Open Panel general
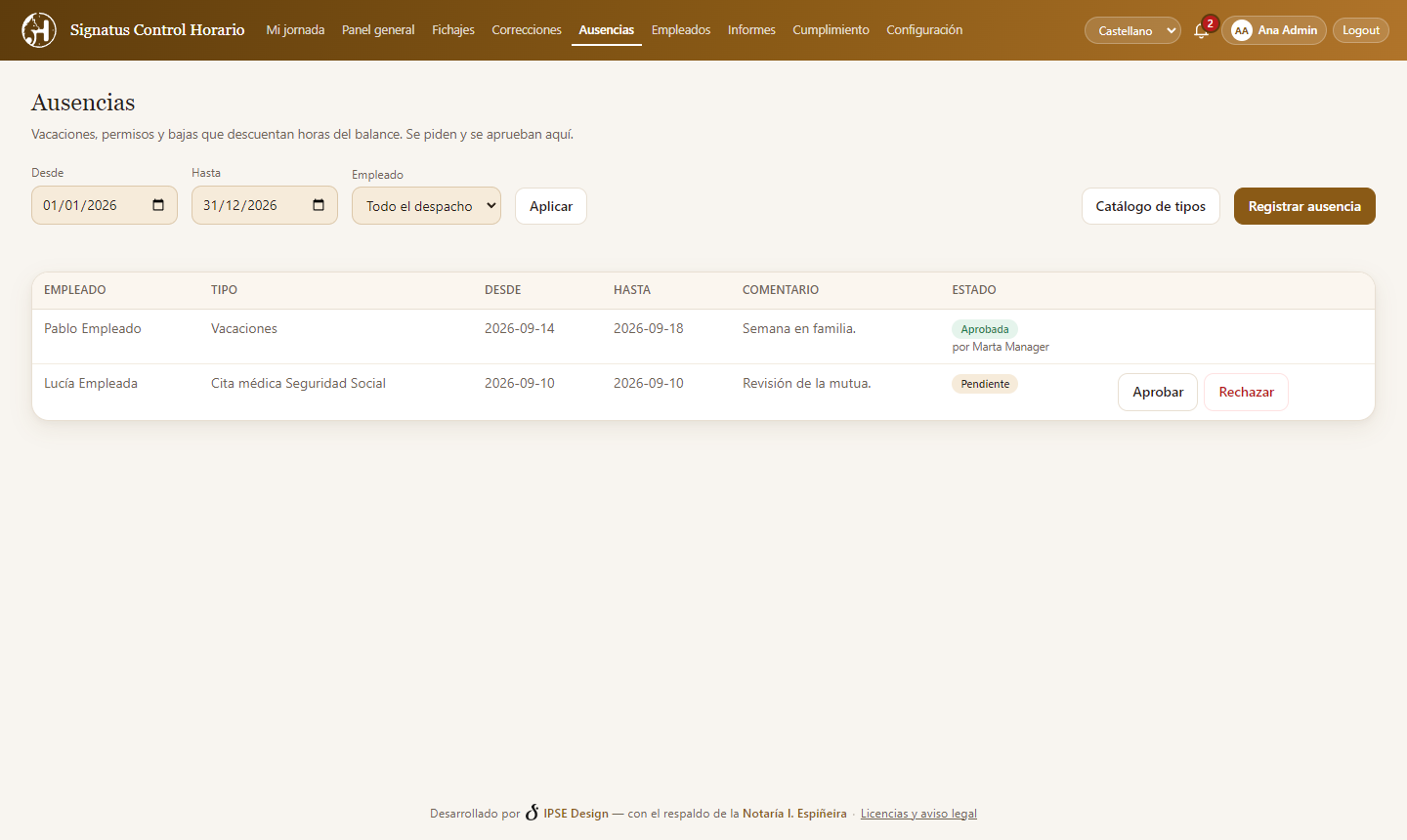This screenshot has height=840, width=1407. point(378,30)
